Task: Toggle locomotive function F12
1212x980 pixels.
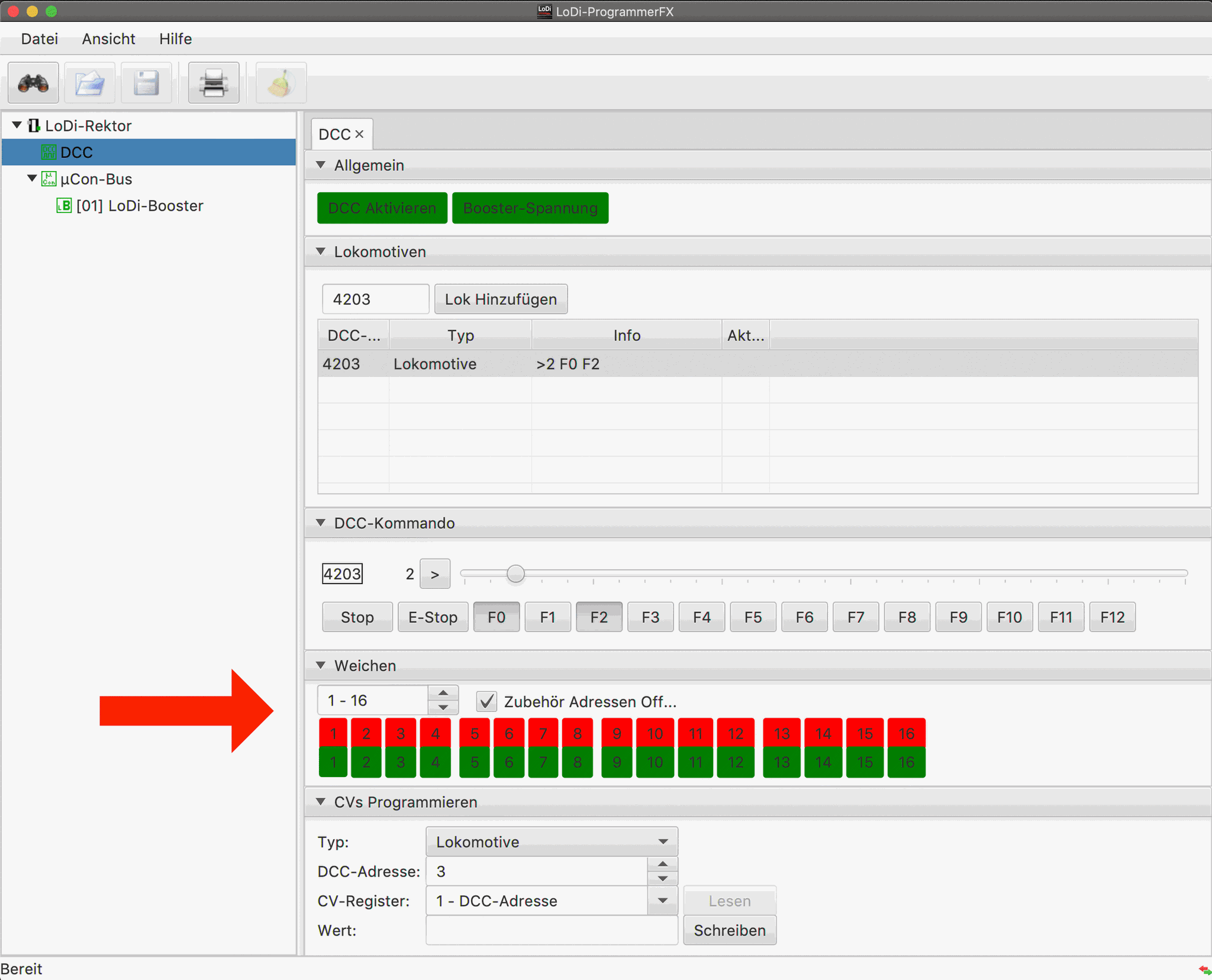Action: coord(1113,617)
